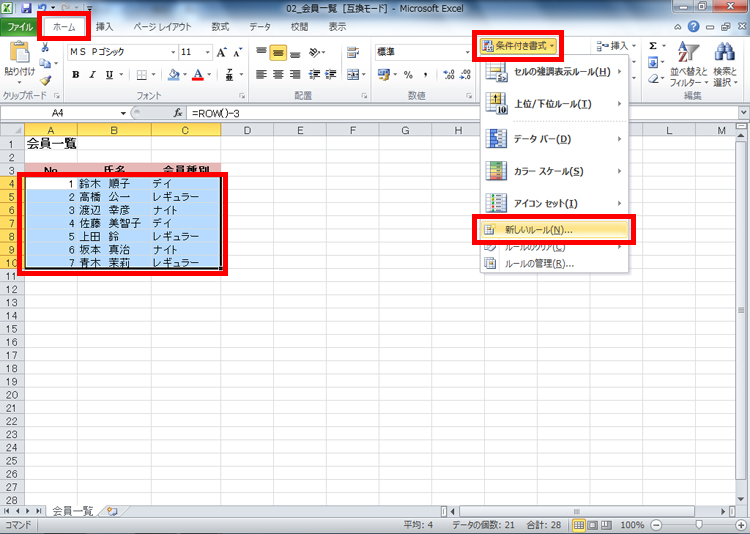Toggle top vertical alignment
750x534 pixels.
click(261, 52)
